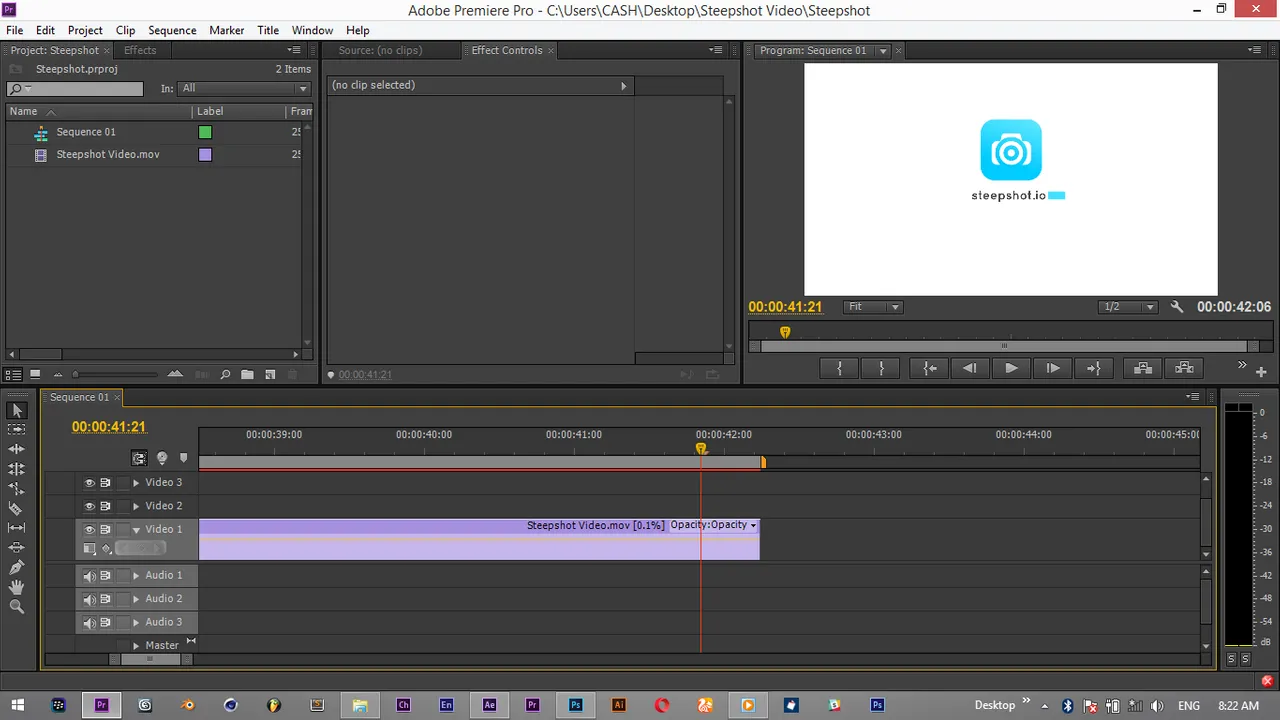
Task: Open the Program: Sequence 01 dropdown arrow
Action: [x=883, y=51]
